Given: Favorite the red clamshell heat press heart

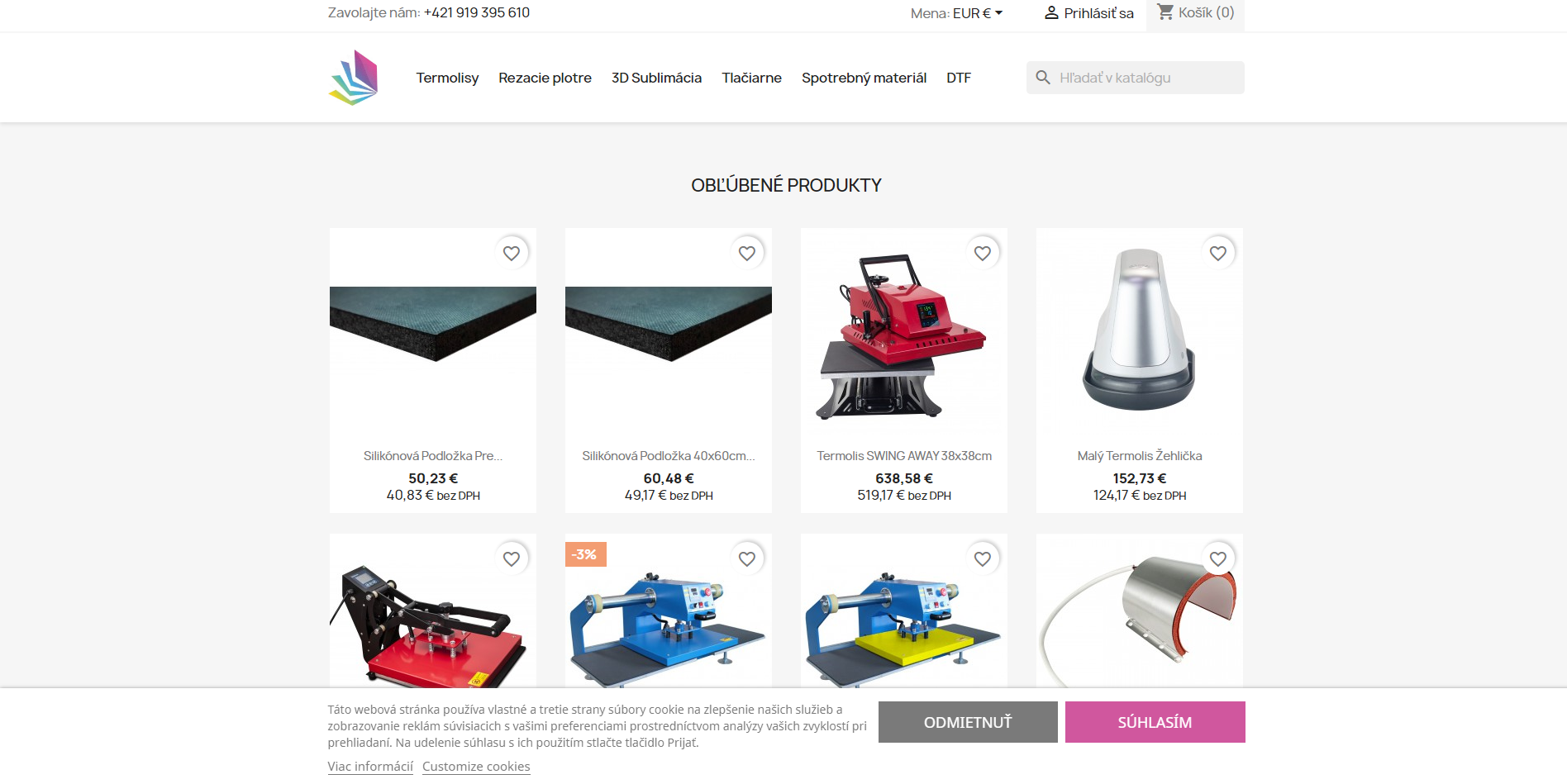Looking at the screenshot, I should pos(512,558).
